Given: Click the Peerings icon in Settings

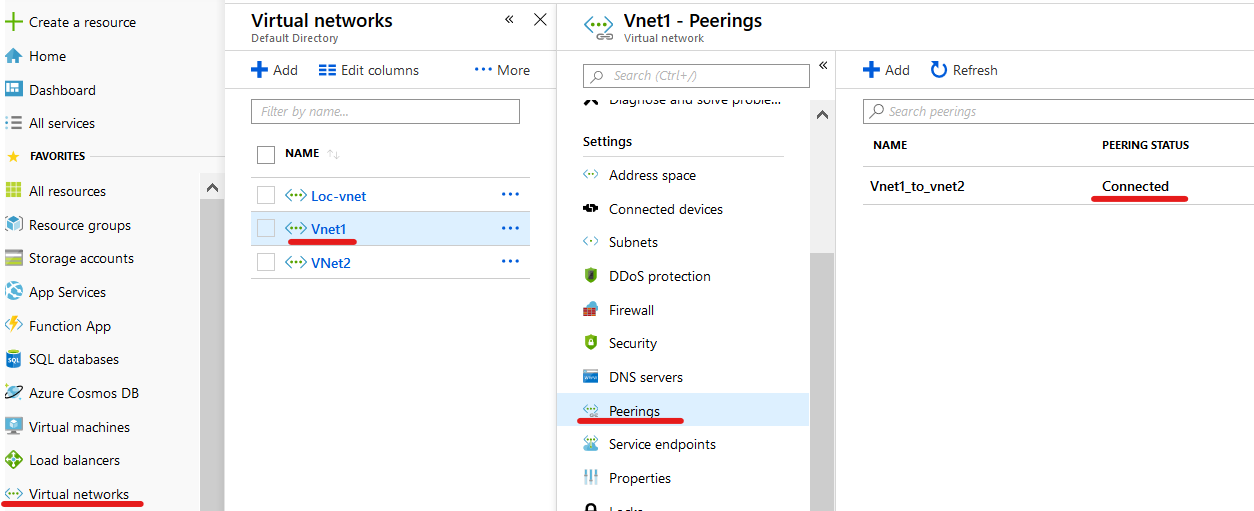Looking at the screenshot, I should 591,411.
